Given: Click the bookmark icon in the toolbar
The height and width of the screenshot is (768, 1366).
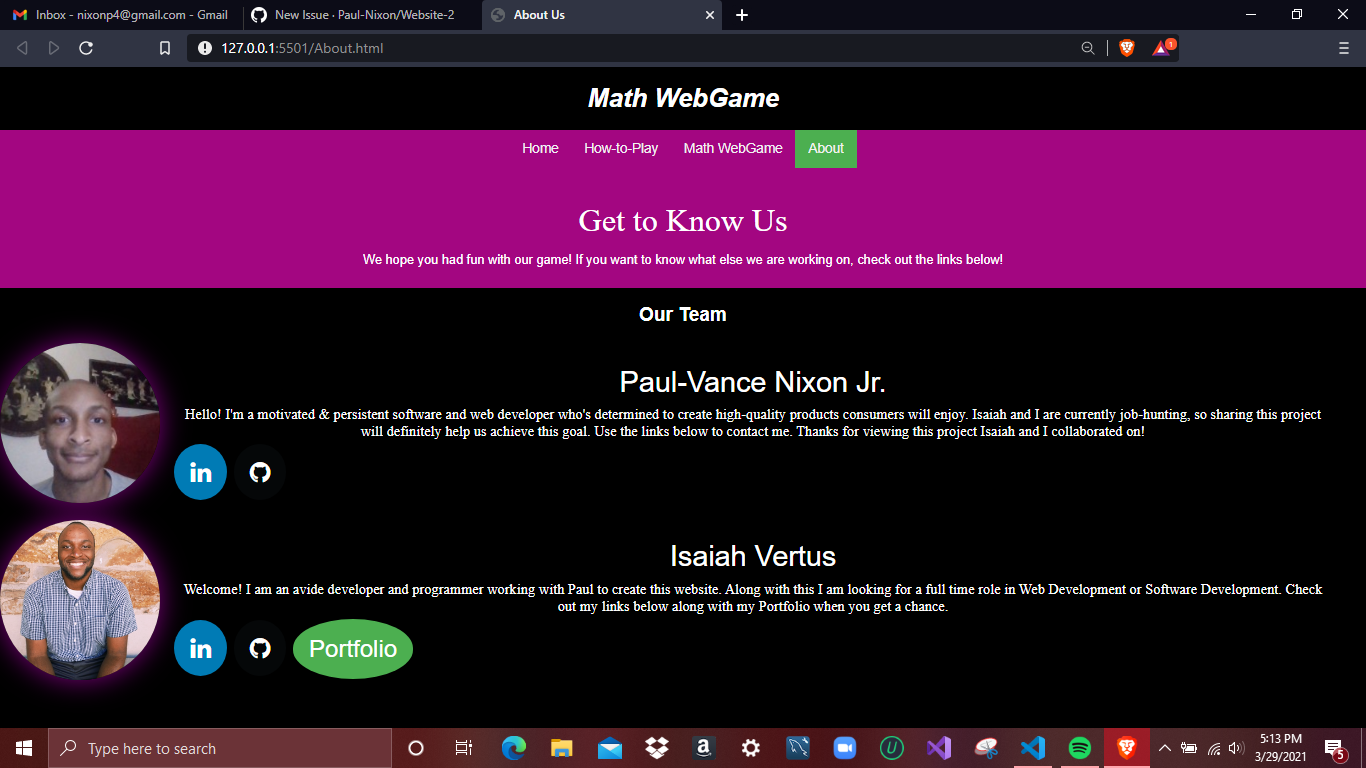Looking at the screenshot, I should coord(164,47).
